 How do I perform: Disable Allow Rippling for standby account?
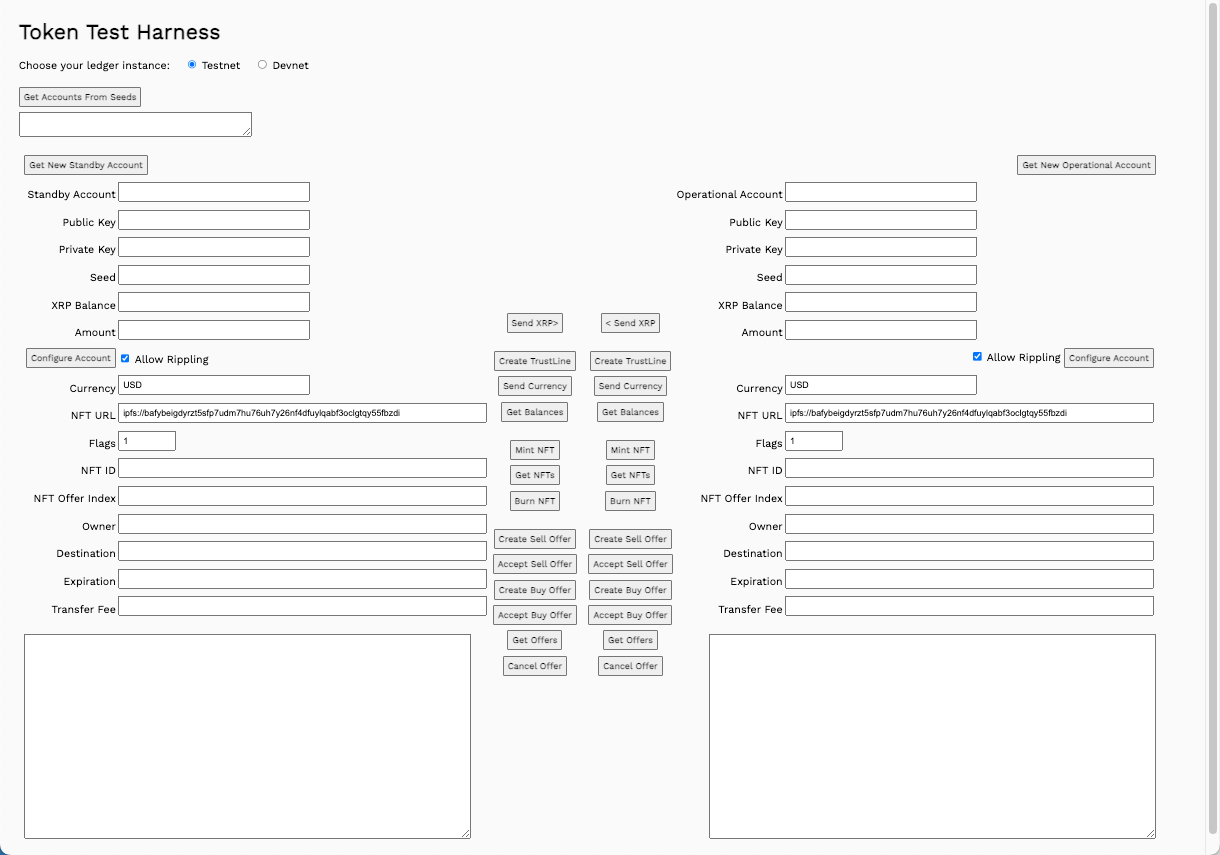124,358
